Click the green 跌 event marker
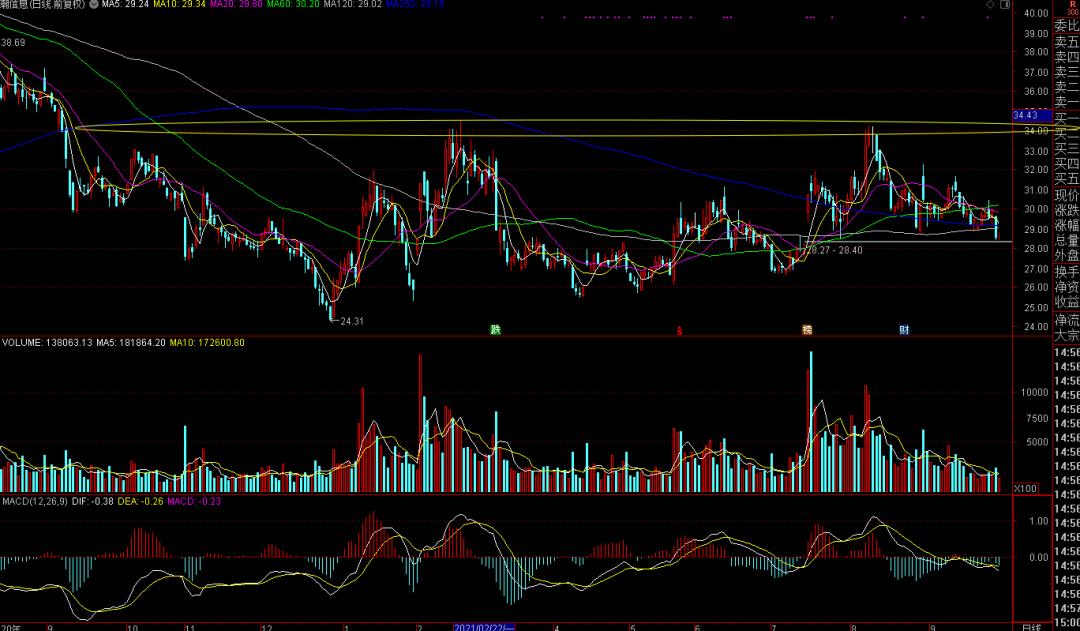This screenshot has width=1080, height=631. click(x=495, y=330)
